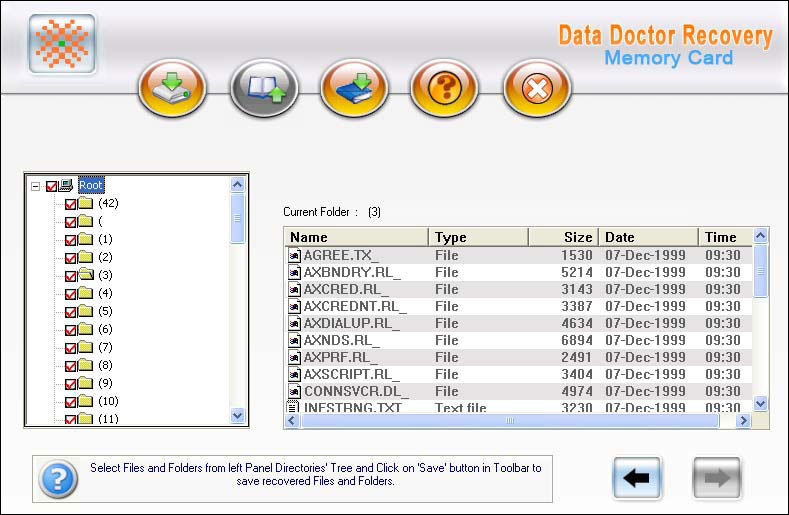Click the grayed-out next arrow button
The height and width of the screenshot is (515, 789).
coord(717,478)
